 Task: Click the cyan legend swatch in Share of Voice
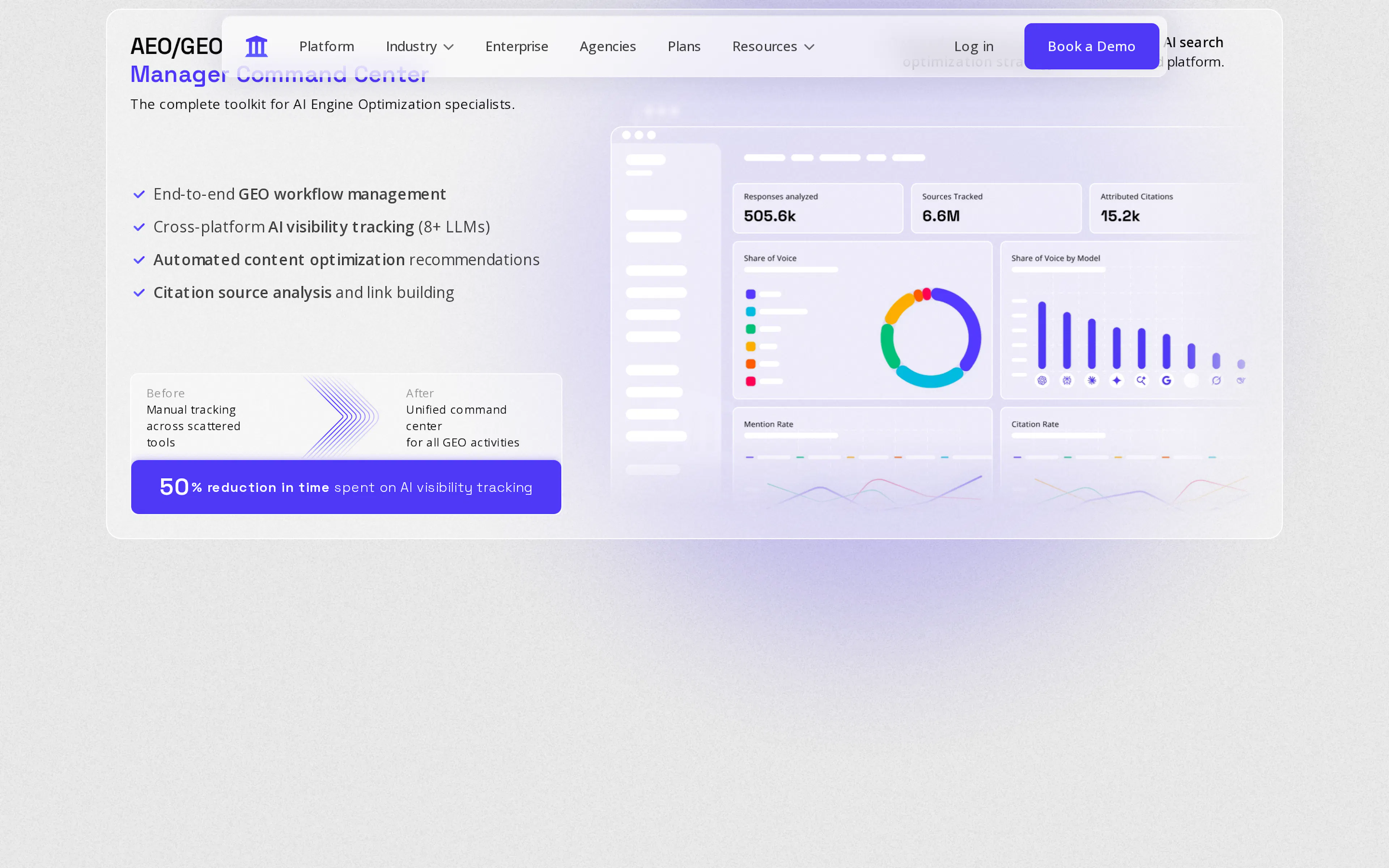pyautogui.click(x=750, y=312)
